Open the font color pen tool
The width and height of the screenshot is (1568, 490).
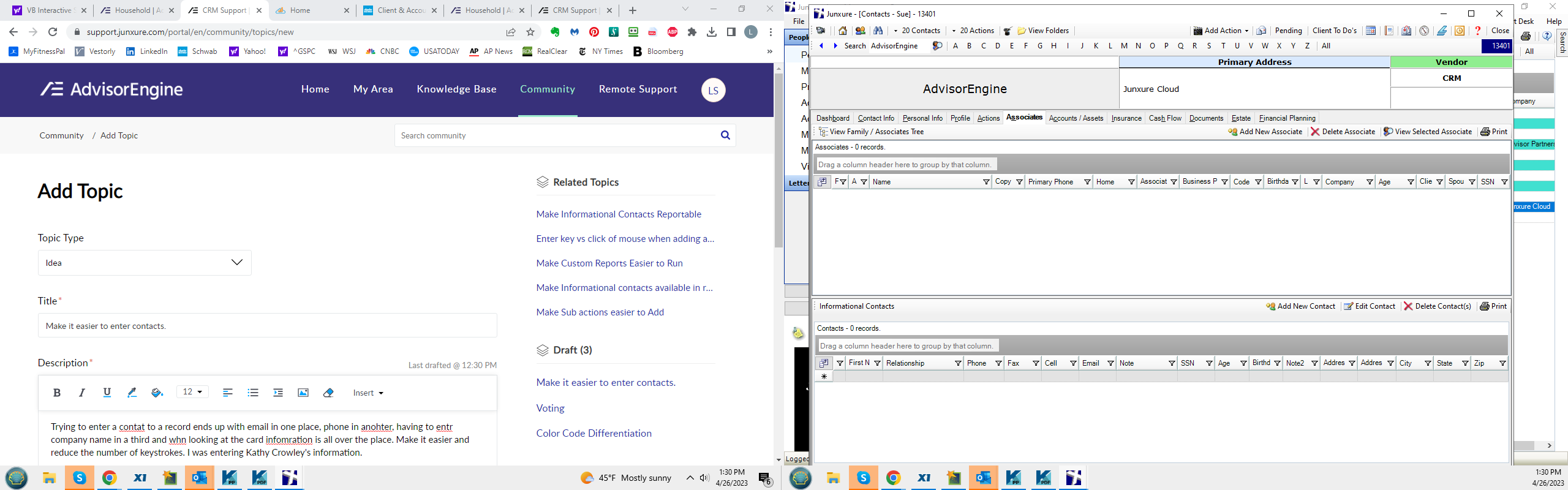coord(132,393)
